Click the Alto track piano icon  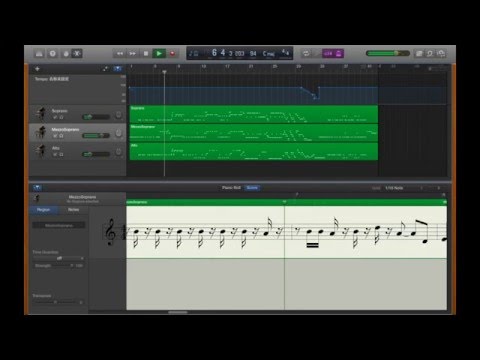click(41, 151)
